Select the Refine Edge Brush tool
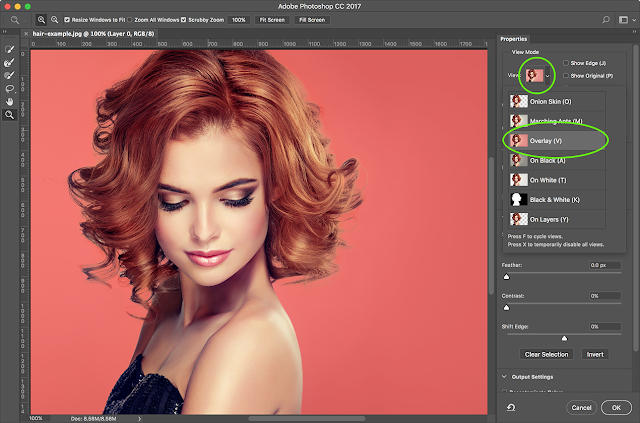This screenshot has height=423, width=640. [x=10, y=62]
